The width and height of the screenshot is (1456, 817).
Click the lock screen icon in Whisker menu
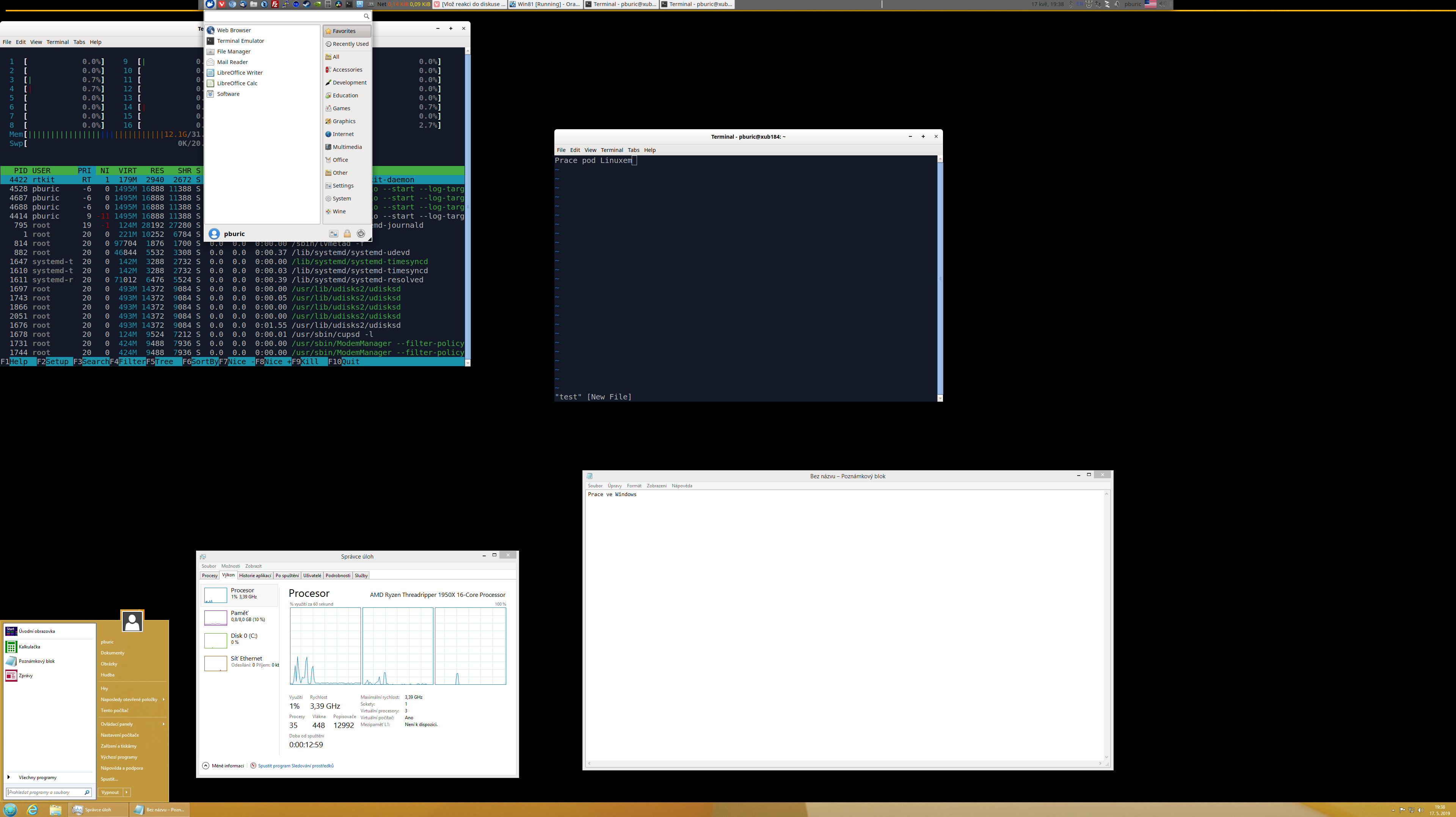[347, 233]
